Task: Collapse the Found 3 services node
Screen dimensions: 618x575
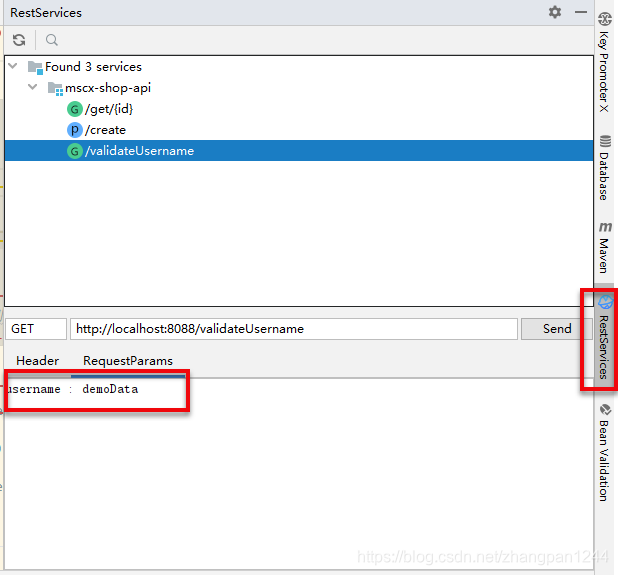Action: (13, 66)
